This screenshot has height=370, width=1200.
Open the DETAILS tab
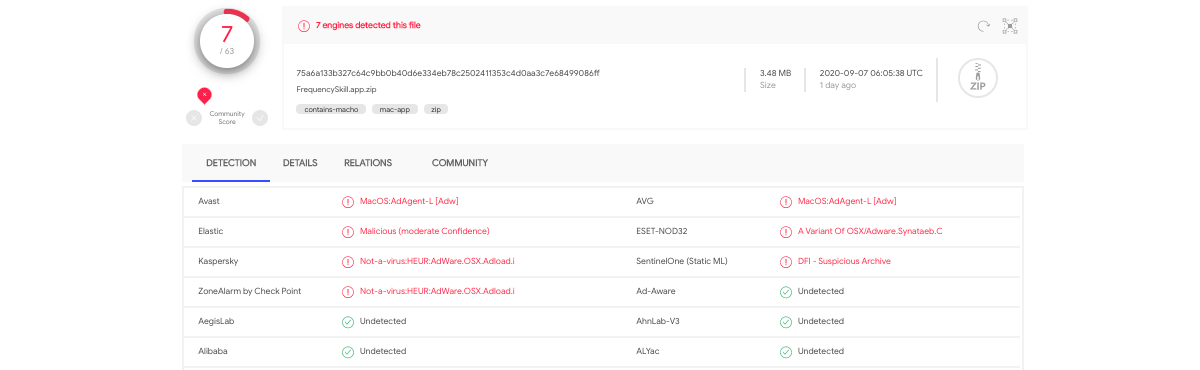point(300,163)
